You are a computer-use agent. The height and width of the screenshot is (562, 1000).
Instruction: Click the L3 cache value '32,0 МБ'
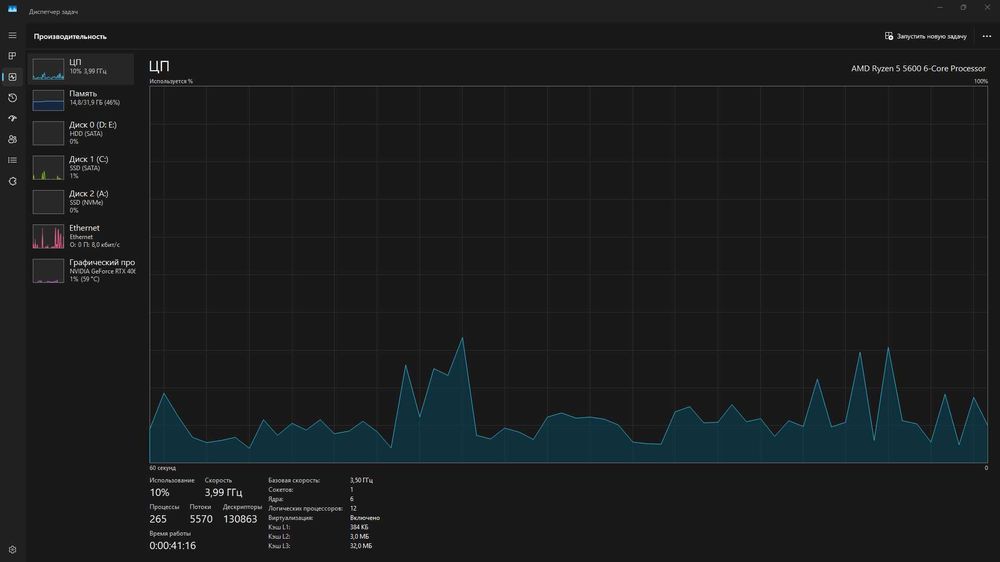tap(361, 546)
